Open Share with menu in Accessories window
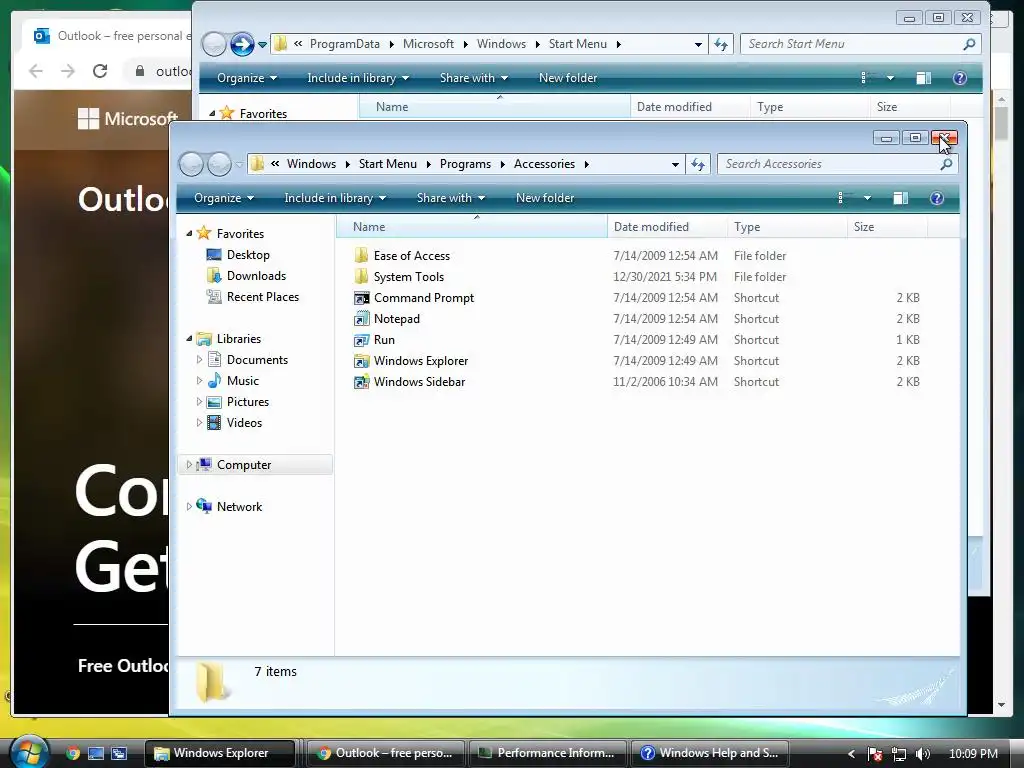This screenshot has width=1024, height=768. (x=451, y=198)
